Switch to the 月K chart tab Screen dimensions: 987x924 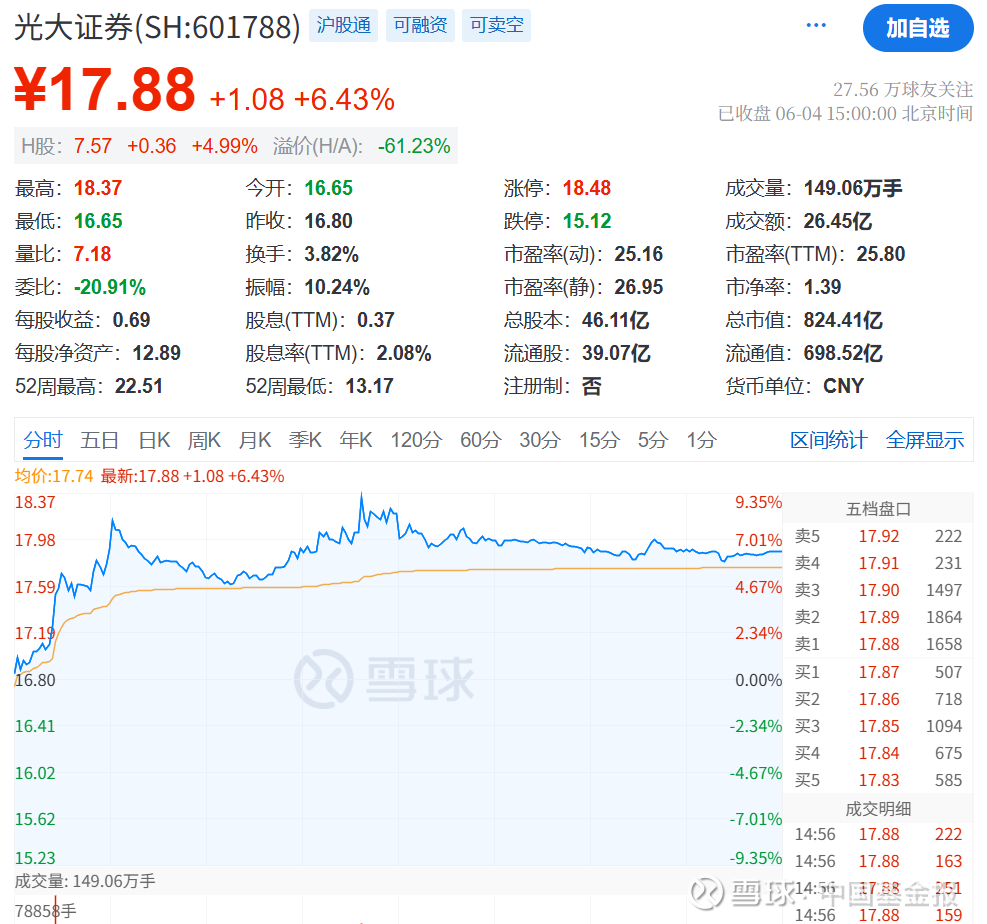click(x=255, y=439)
